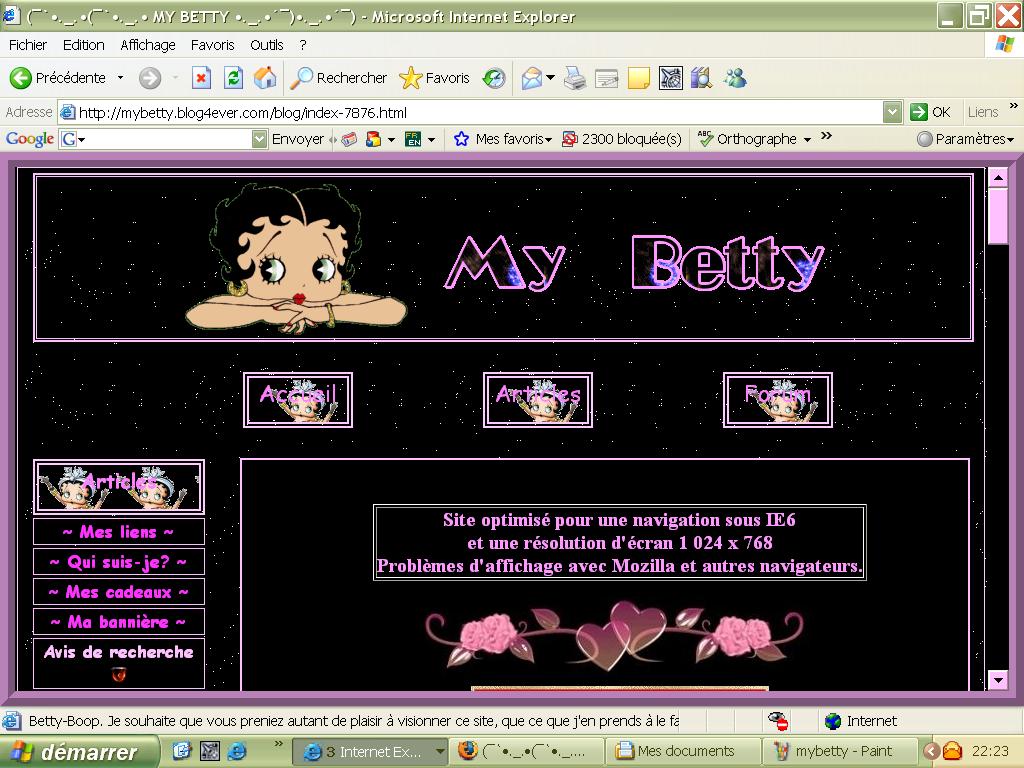1024x768 pixels.
Task: Open the Affichage menu
Action: (148, 45)
